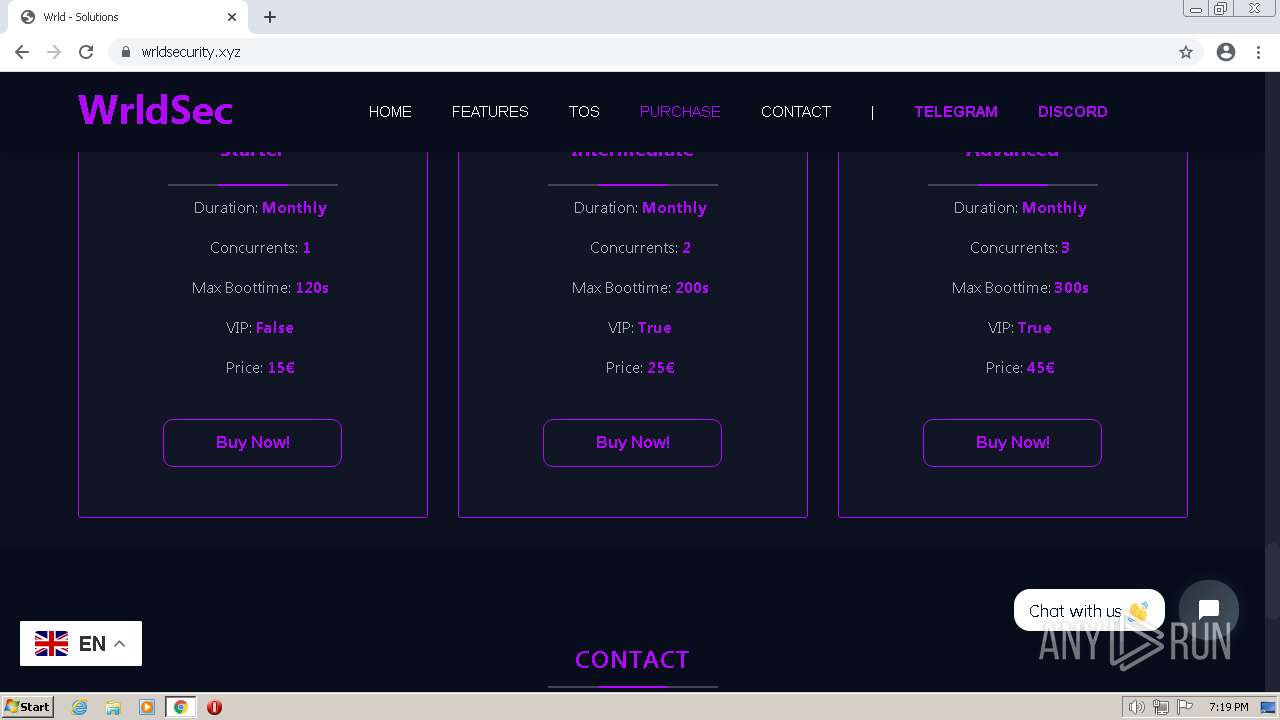Open the chat bubble widget icon

tap(1209, 610)
